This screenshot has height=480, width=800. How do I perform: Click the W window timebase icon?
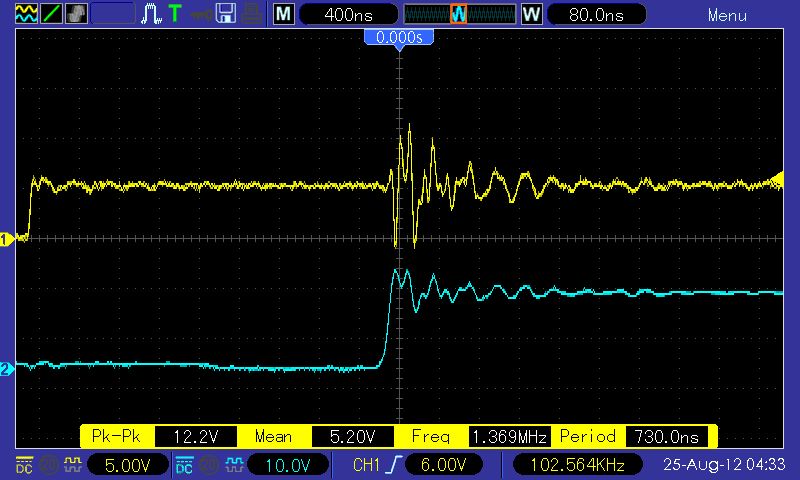click(x=531, y=14)
